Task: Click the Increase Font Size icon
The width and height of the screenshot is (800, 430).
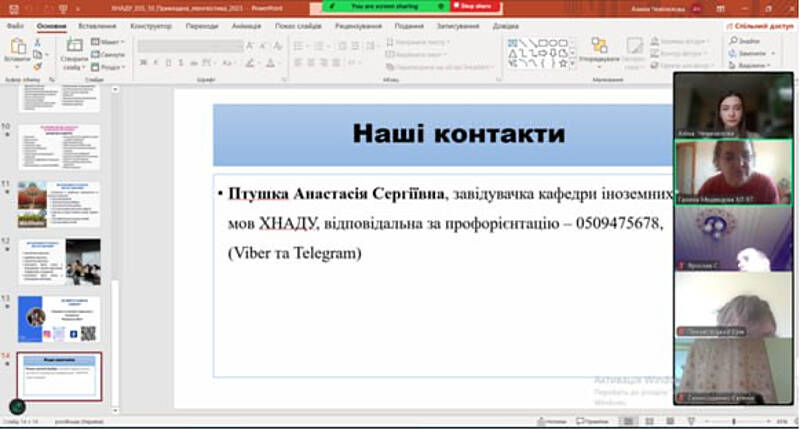Action: (250, 46)
